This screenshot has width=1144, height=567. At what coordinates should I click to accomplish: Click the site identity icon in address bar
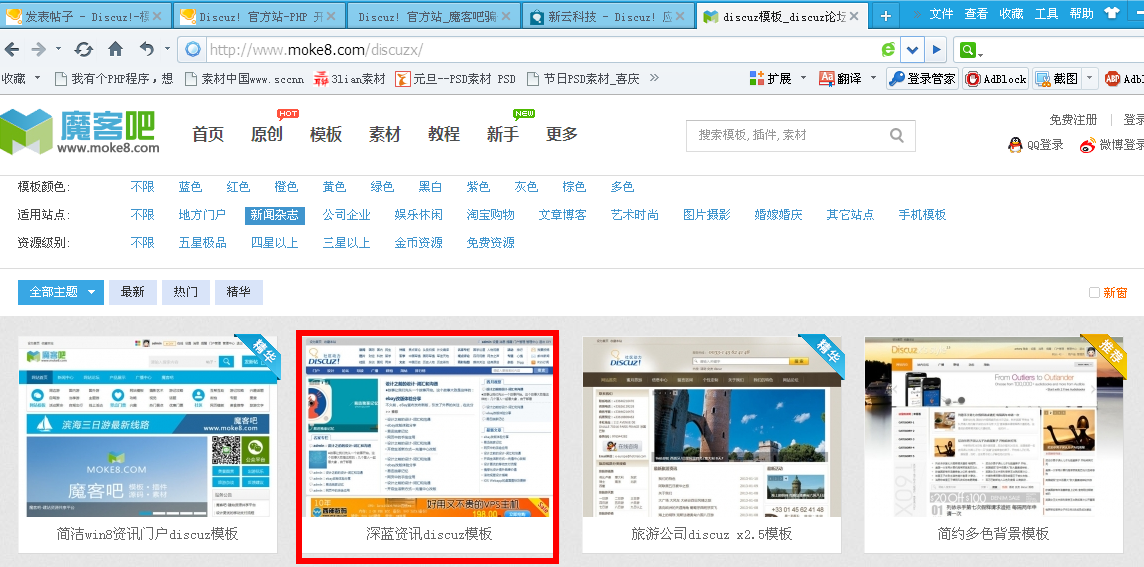click(193, 50)
